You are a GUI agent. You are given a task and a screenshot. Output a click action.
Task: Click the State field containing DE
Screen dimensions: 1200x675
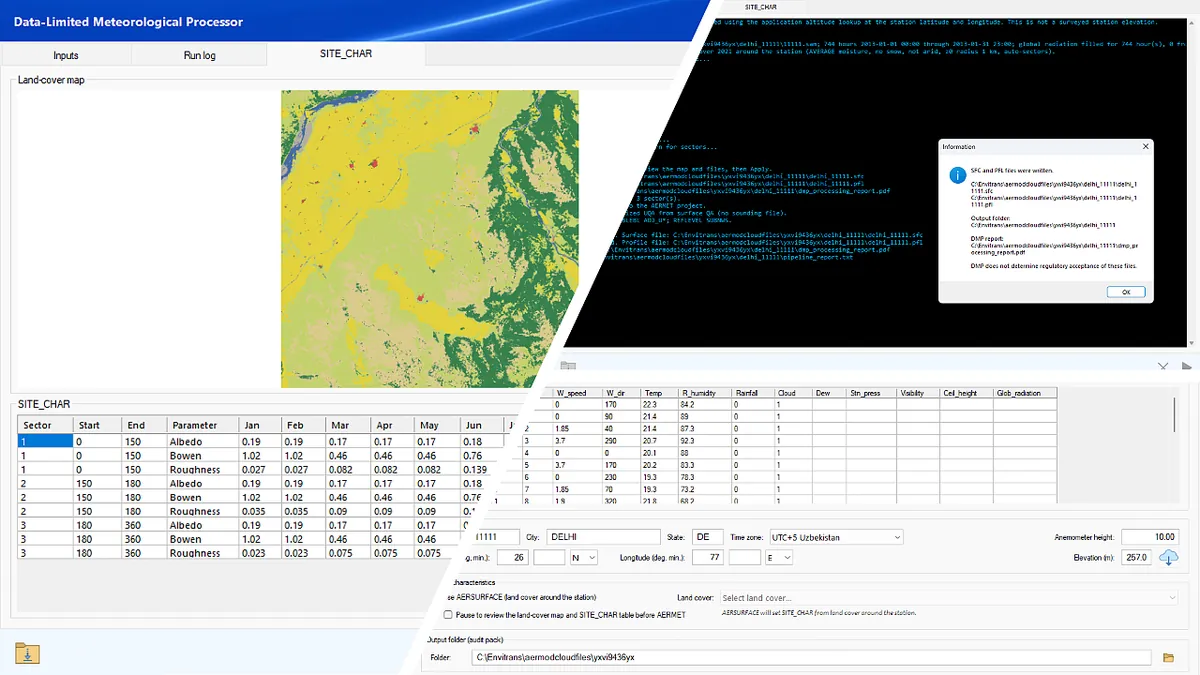[x=708, y=537]
